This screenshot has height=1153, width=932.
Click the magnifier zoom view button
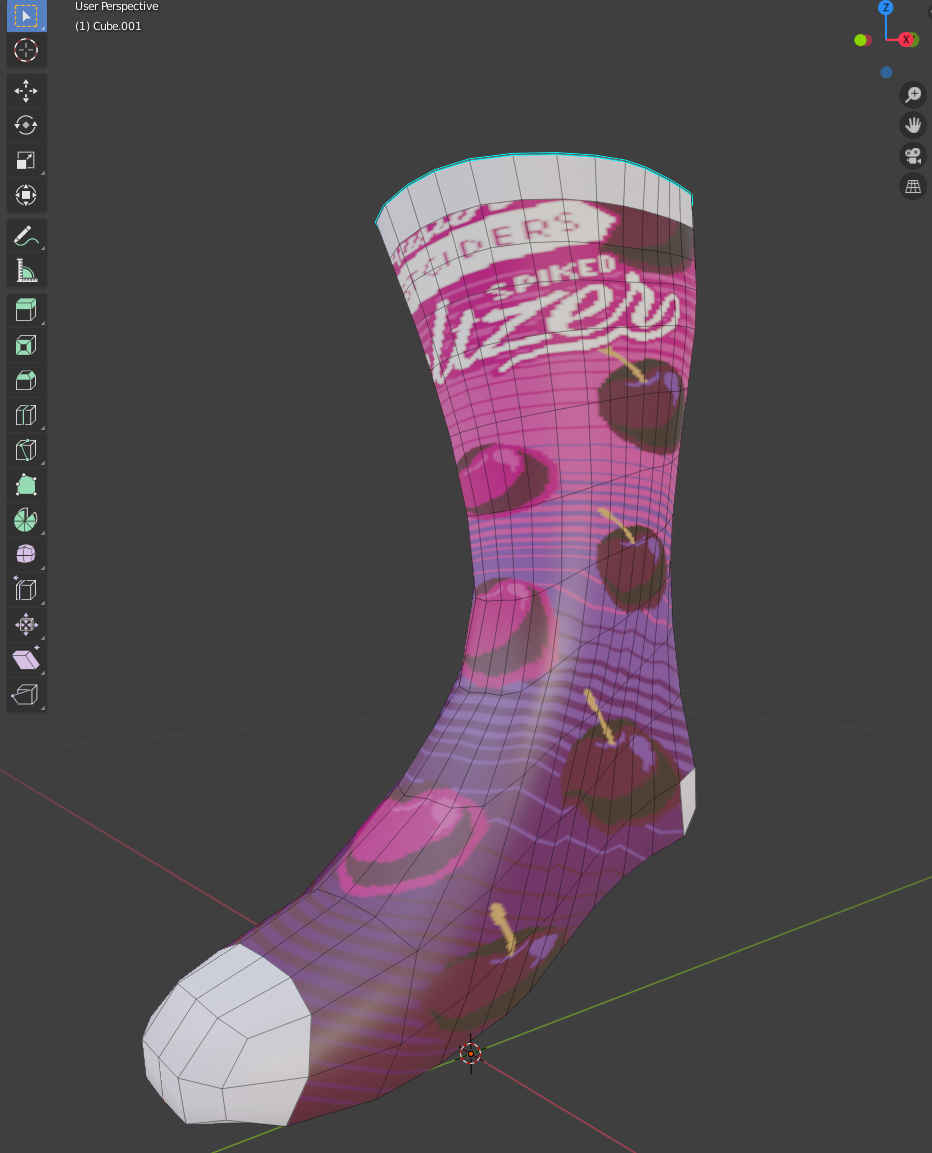913,95
